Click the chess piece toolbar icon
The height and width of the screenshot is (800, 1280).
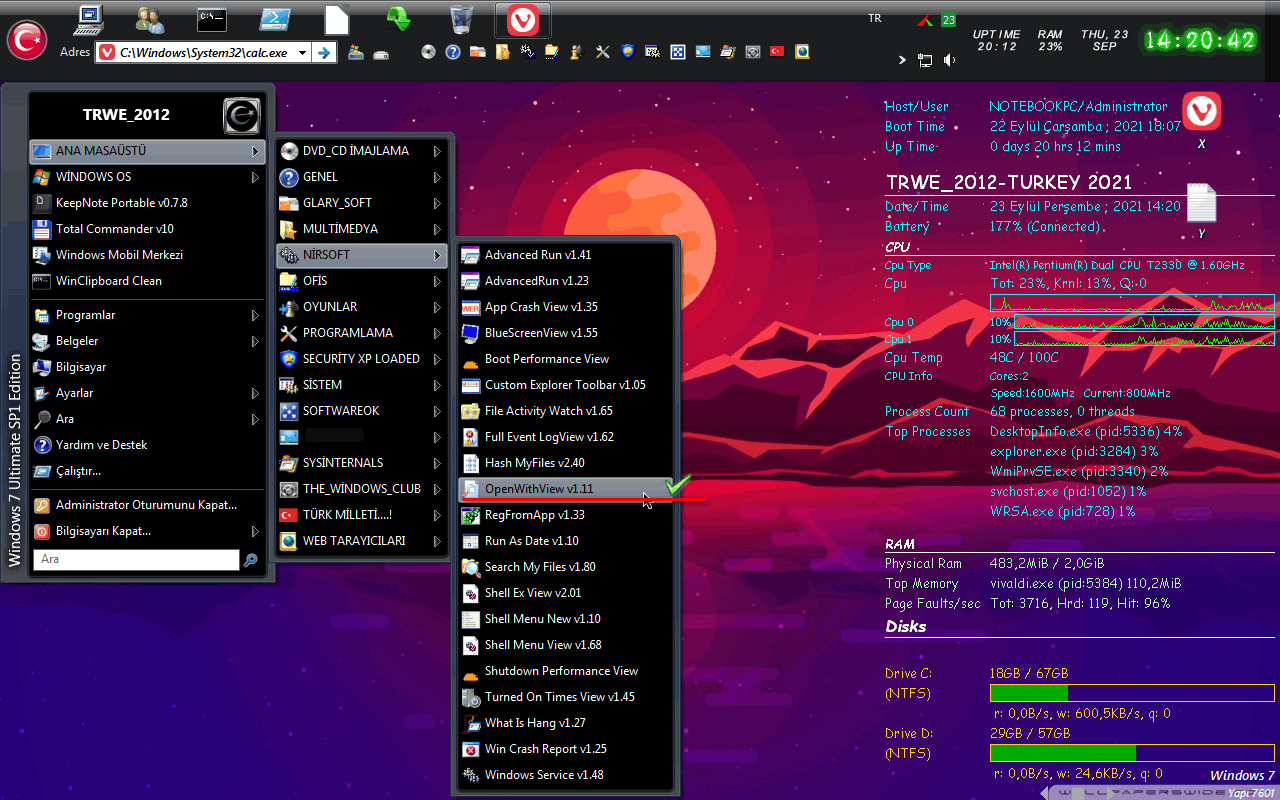tap(577, 52)
